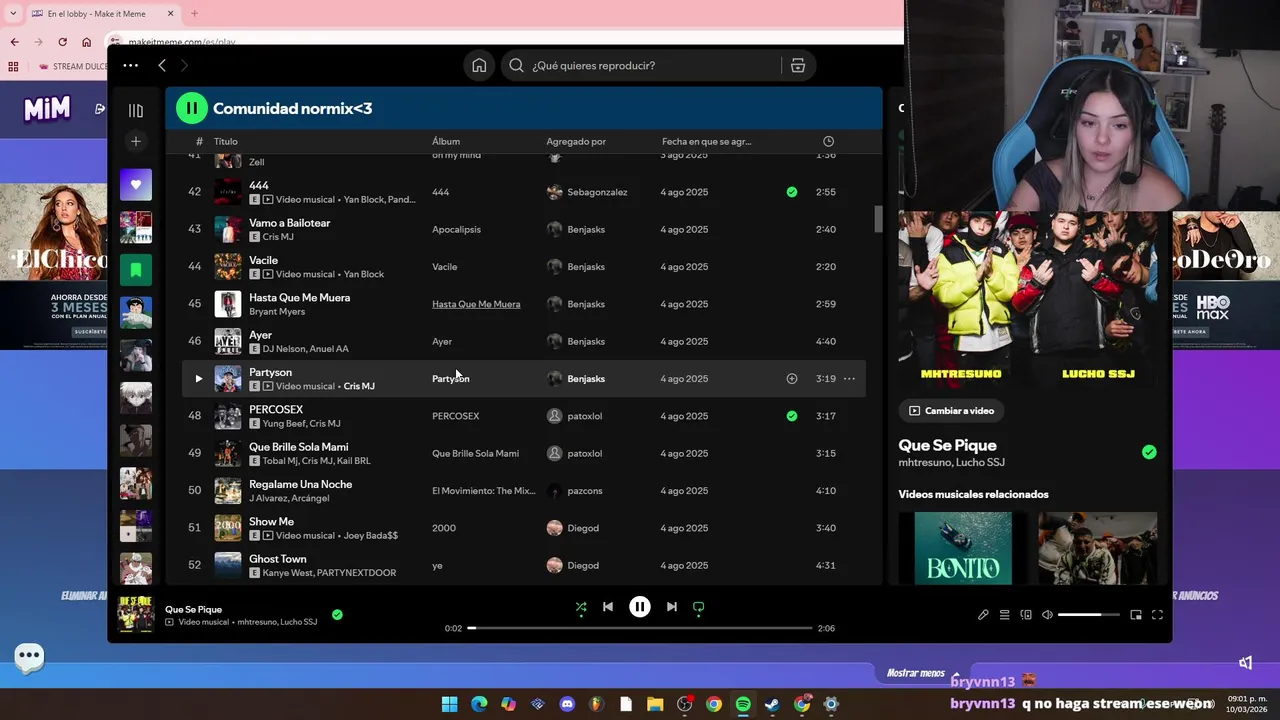Open the Spotify three-dot main menu
The width and height of the screenshot is (1280, 720).
(x=131, y=65)
